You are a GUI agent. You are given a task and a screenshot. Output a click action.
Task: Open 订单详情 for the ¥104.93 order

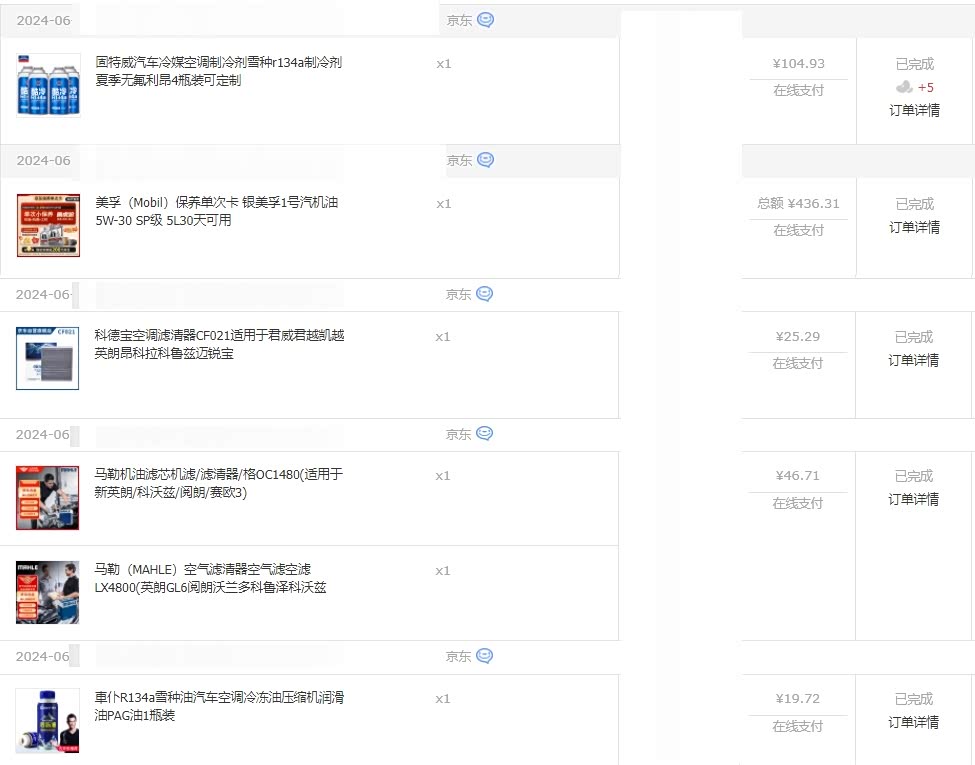914,110
